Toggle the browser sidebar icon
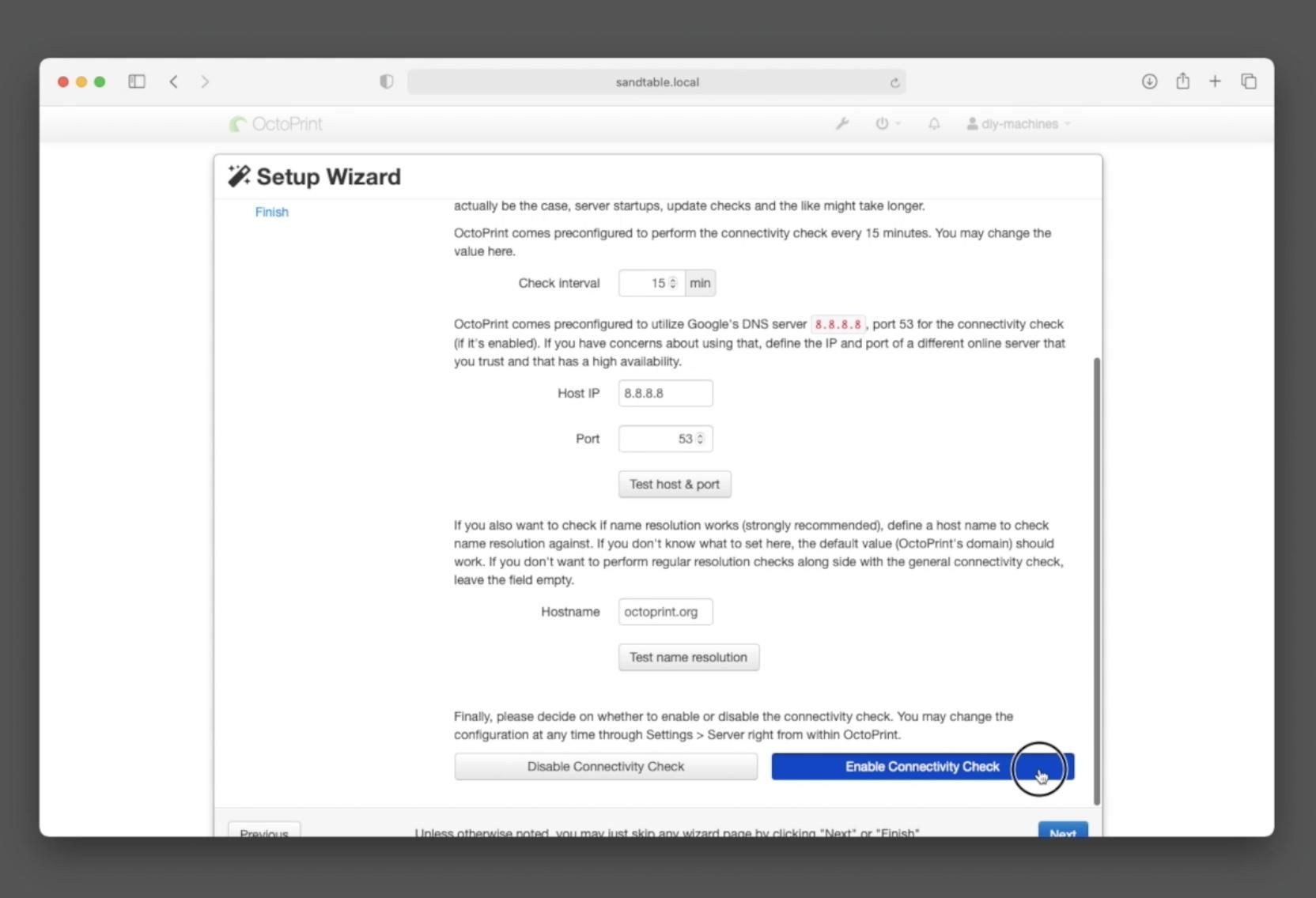The image size is (1316, 898). click(136, 81)
